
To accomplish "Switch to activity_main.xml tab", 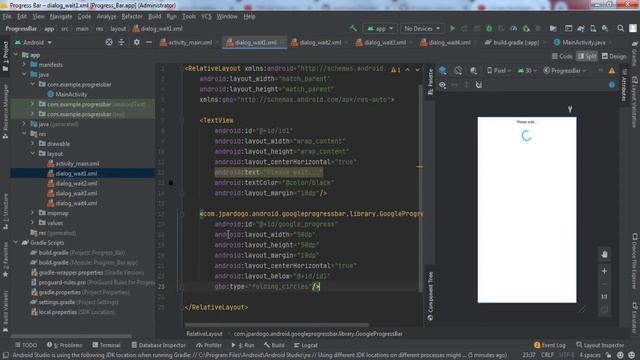I will pos(190,42).
